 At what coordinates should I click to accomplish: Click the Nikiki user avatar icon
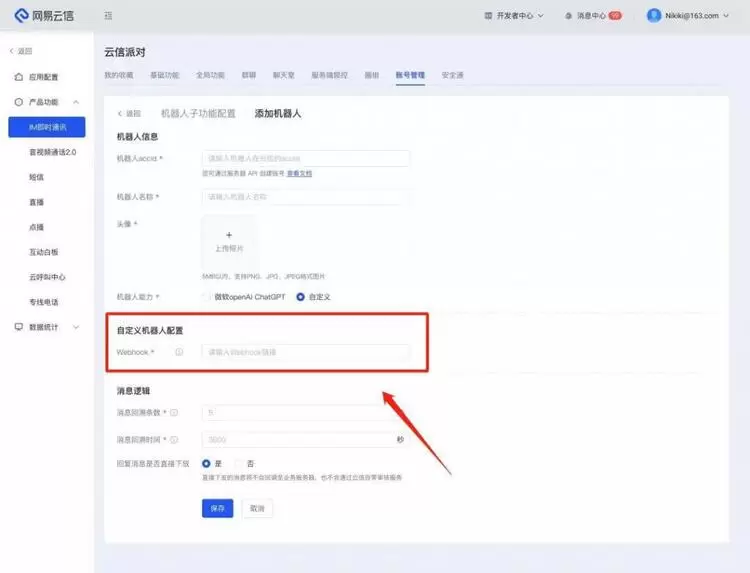[654, 16]
